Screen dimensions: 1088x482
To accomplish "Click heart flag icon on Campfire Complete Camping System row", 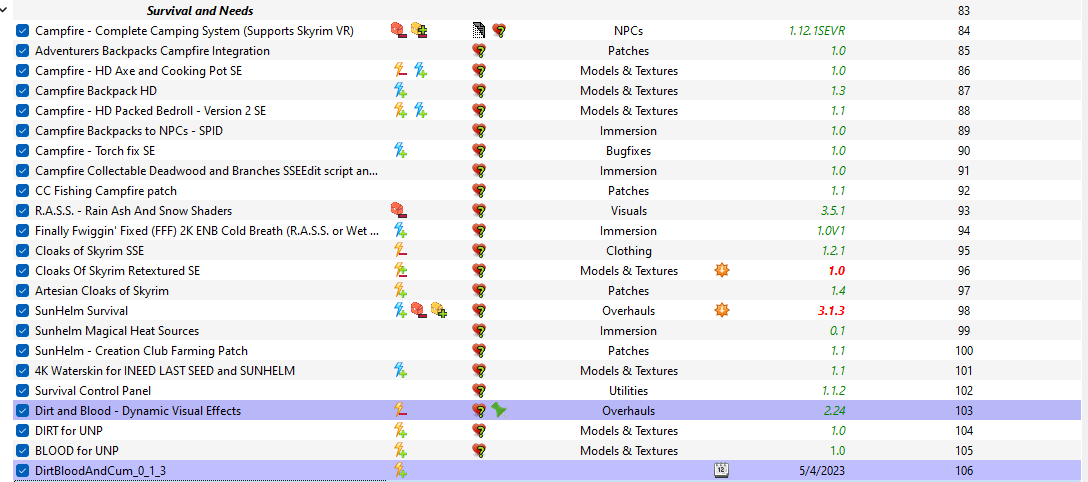I will pyautogui.click(x=498, y=30).
